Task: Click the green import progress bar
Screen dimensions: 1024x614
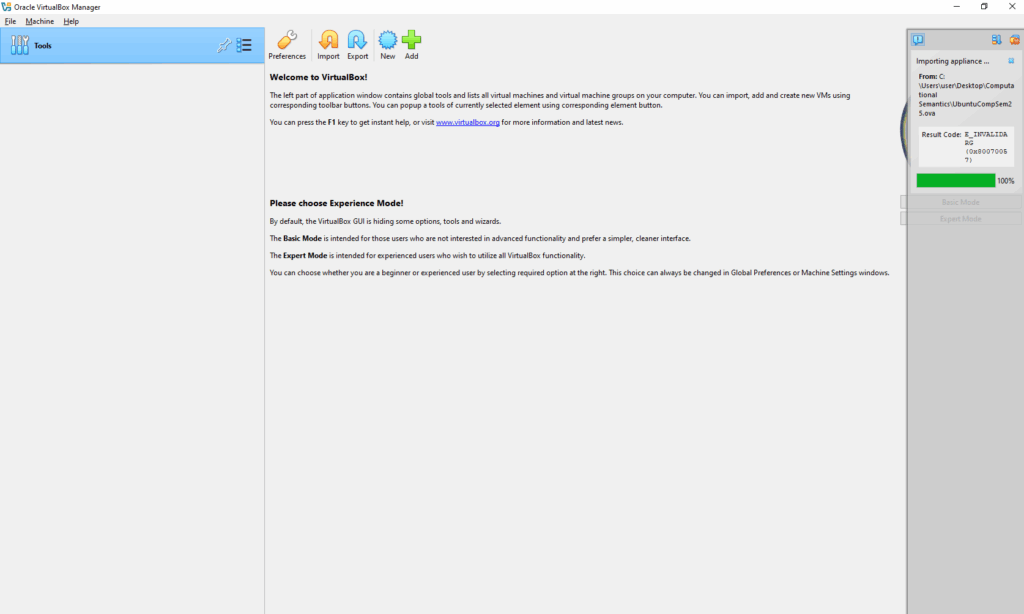Action: (x=955, y=180)
